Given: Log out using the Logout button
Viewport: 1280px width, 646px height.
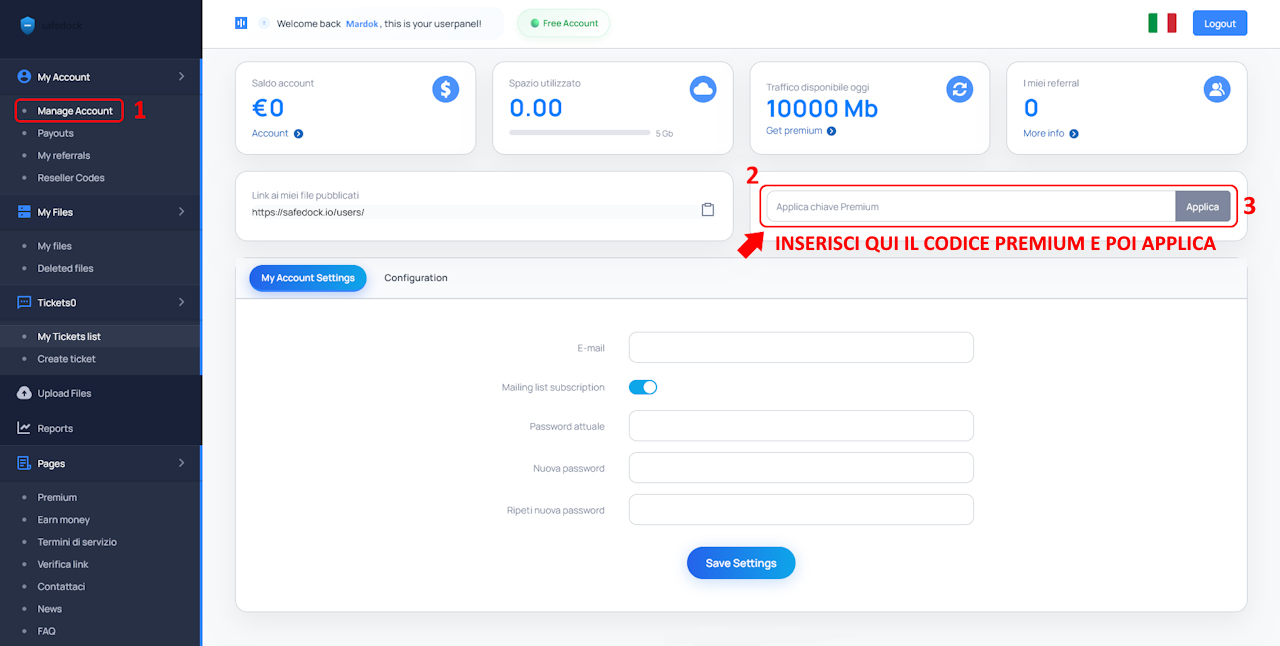Looking at the screenshot, I should [1219, 23].
